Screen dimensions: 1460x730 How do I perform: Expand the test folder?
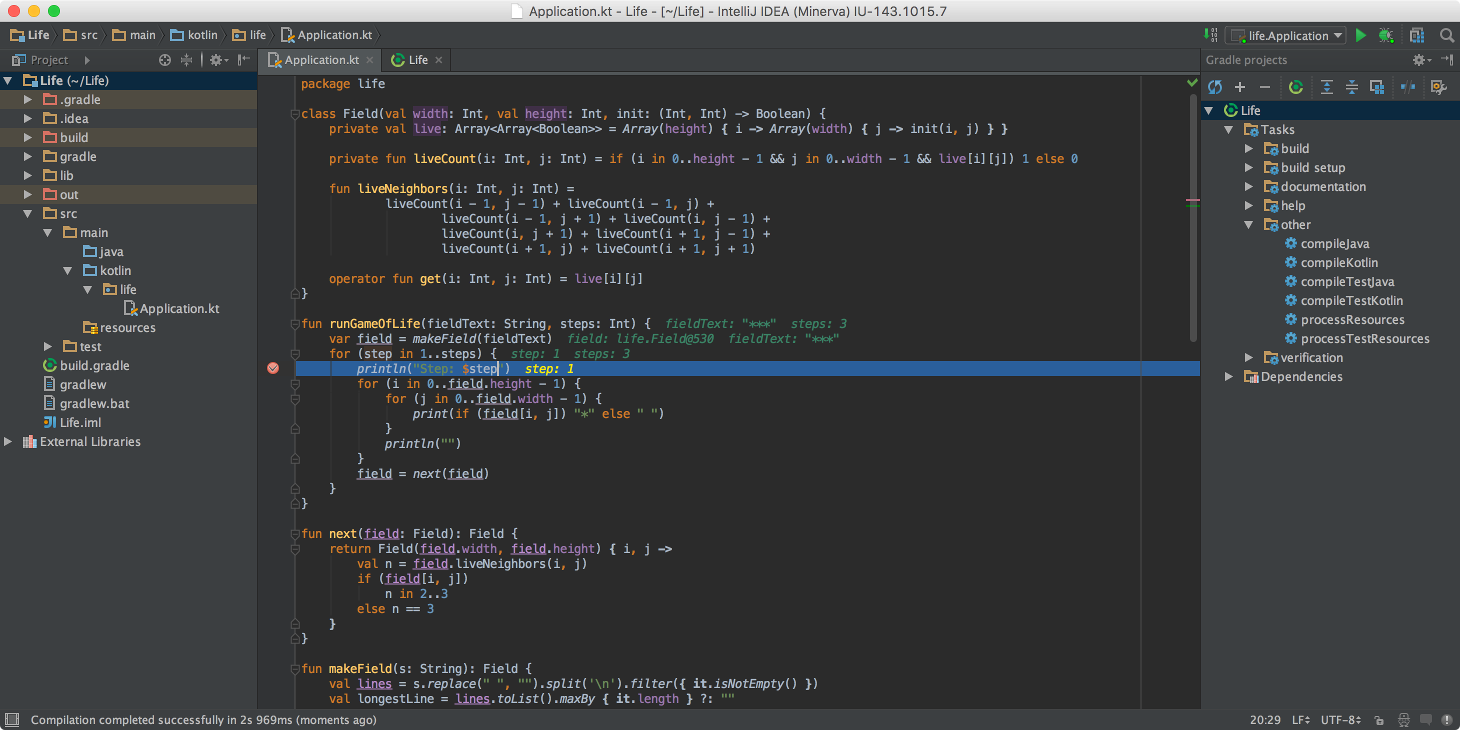(x=48, y=347)
